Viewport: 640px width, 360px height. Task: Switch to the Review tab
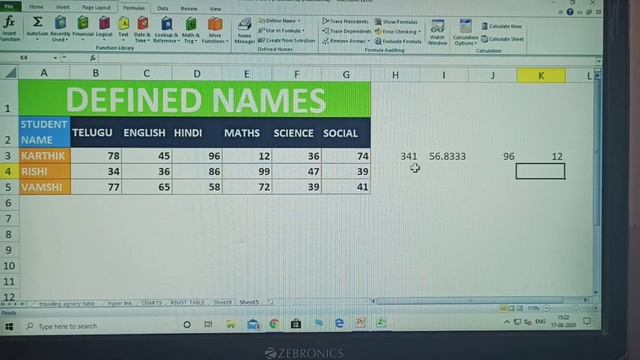(189, 9)
